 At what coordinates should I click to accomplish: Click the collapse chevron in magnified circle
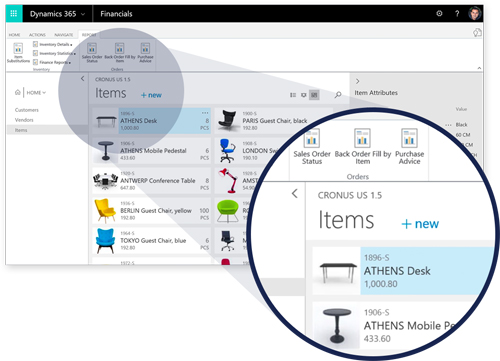(295, 193)
